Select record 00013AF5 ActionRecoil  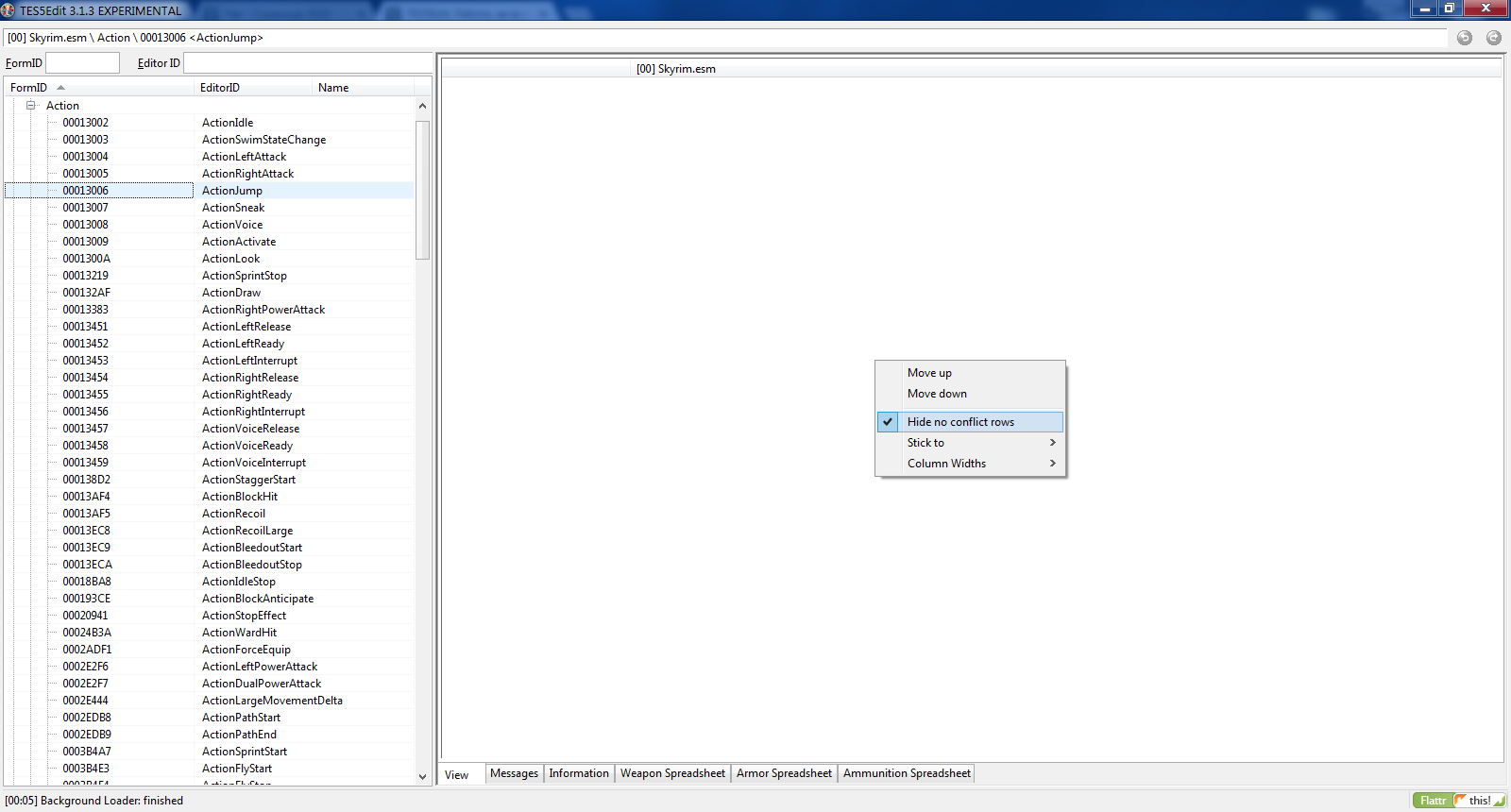[209, 514]
